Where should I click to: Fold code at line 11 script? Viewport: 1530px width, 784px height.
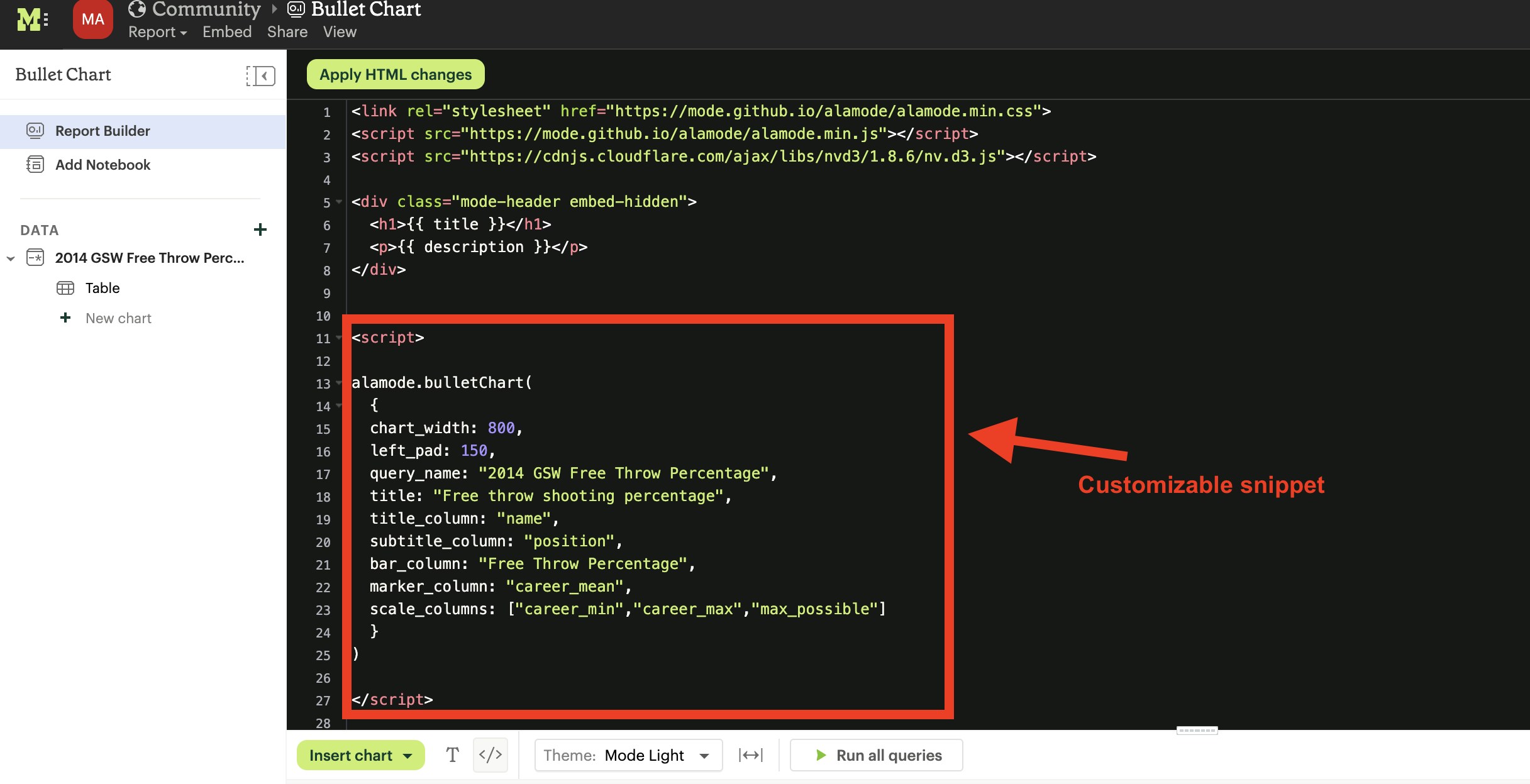(340, 338)
